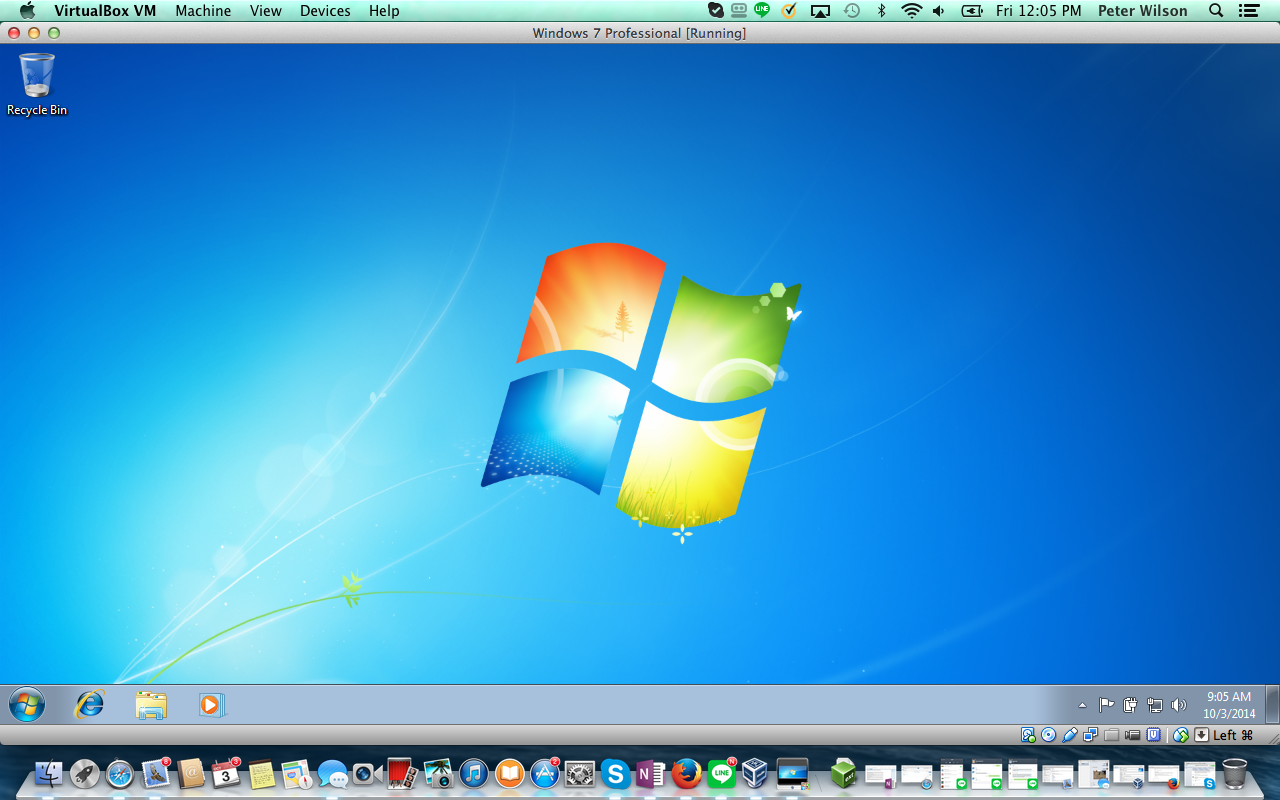Open the Devices menu
Viewport: 1280px width, 800px height.
point(325,11)
